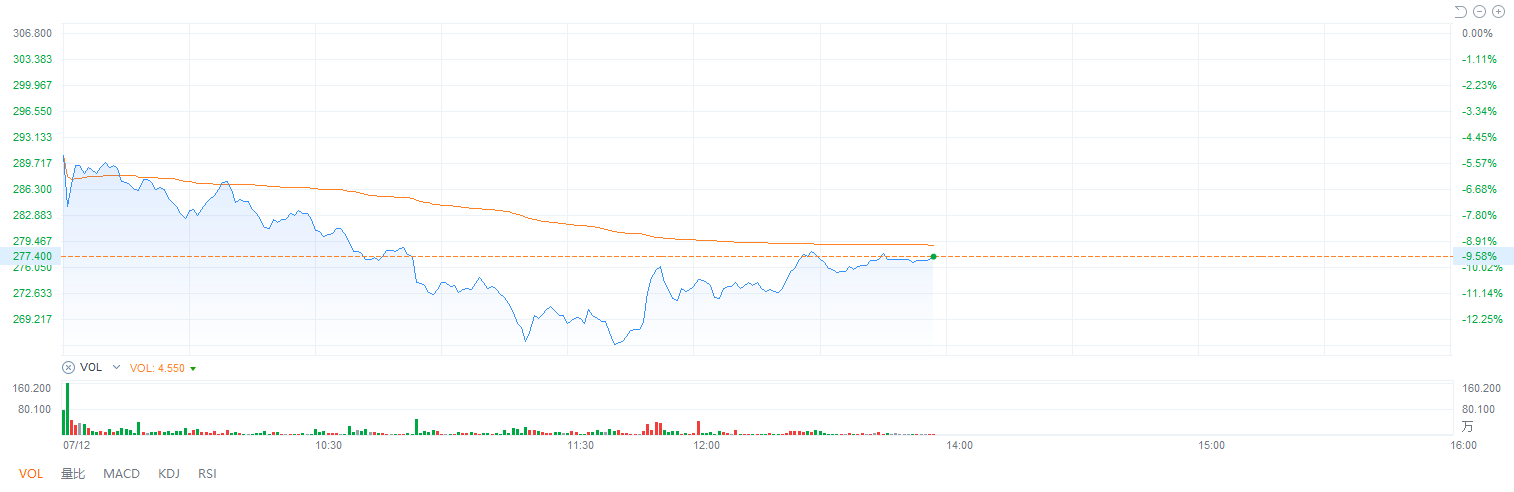
Task: Expand the VOL indicator dropdown chevron
Action: click(116, 368)
